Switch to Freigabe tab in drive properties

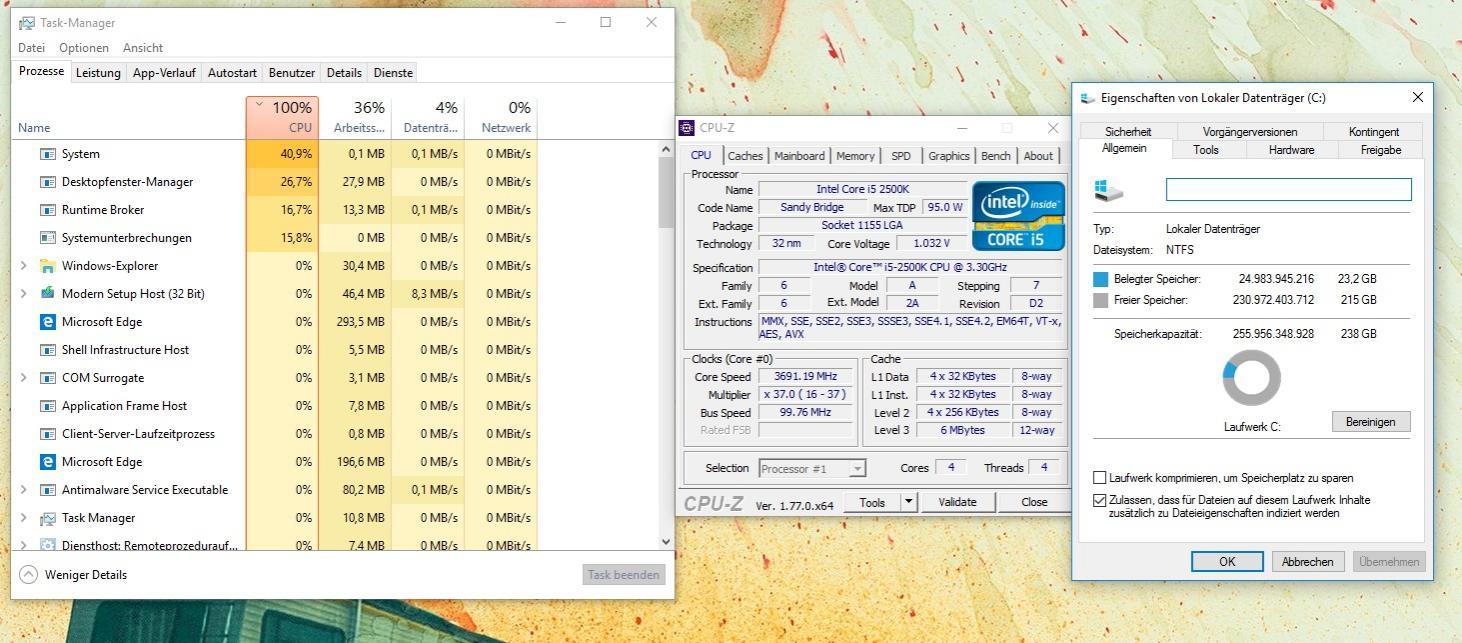tap(1381, 150)
